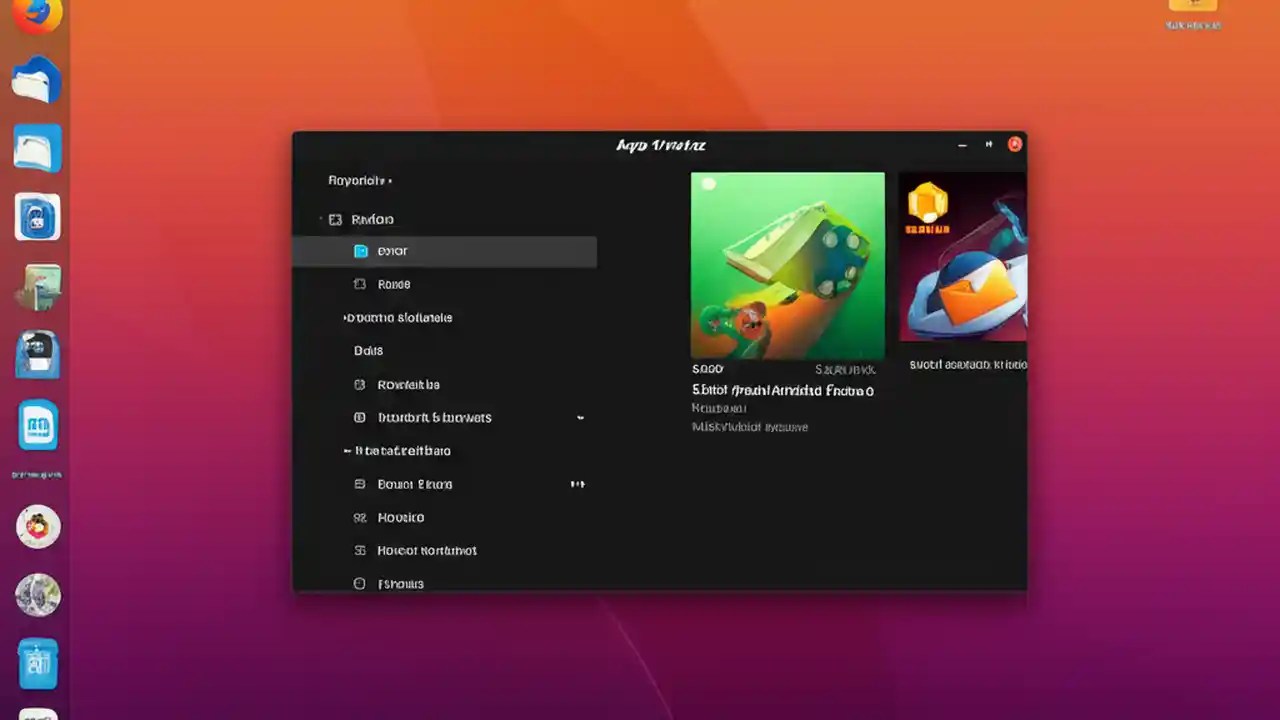This screenshot has height=720, width=1280.
Task: Open the Board Store overflow menu
Action: pos(577,484)
